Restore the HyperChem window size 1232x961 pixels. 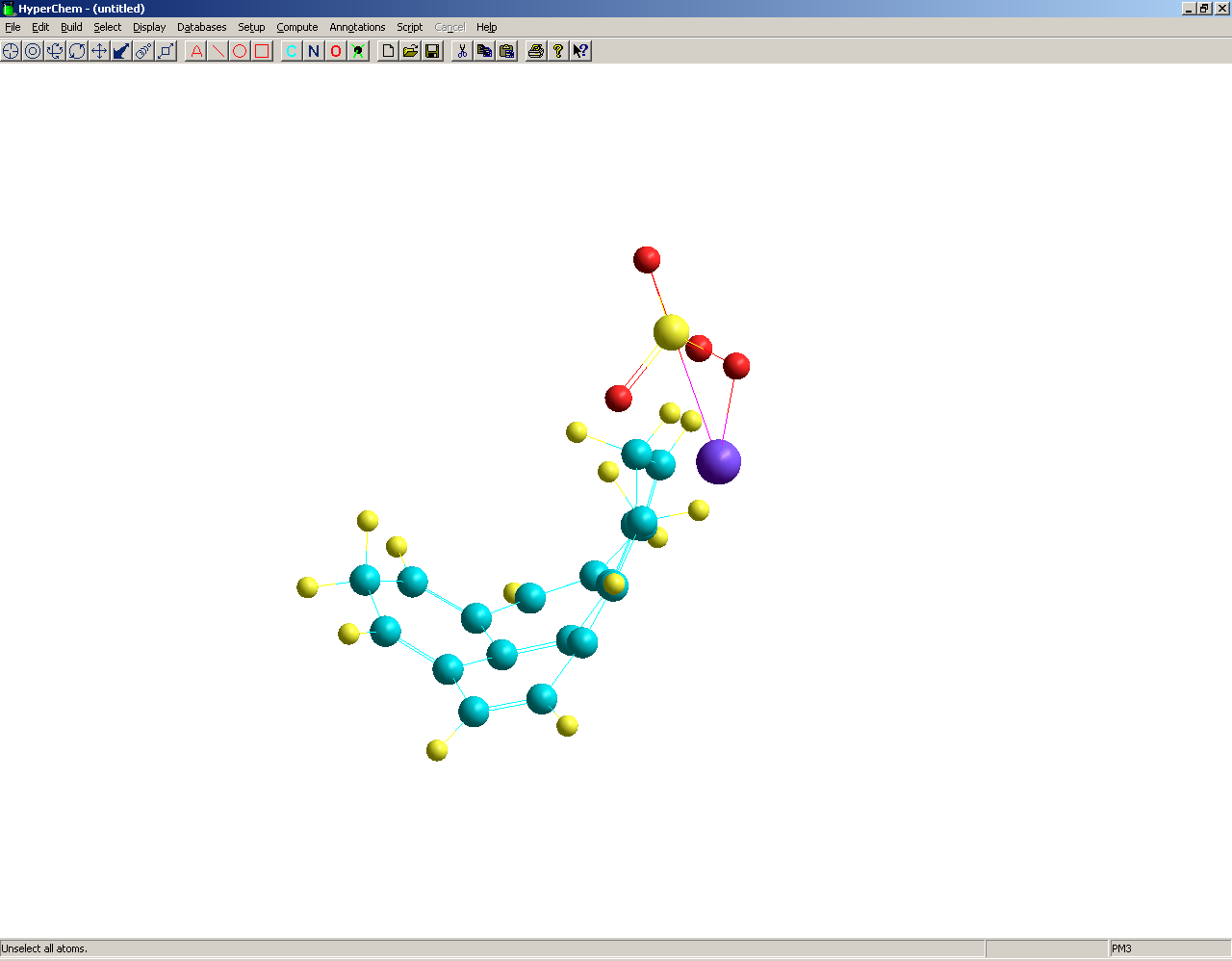(1204, 9)
